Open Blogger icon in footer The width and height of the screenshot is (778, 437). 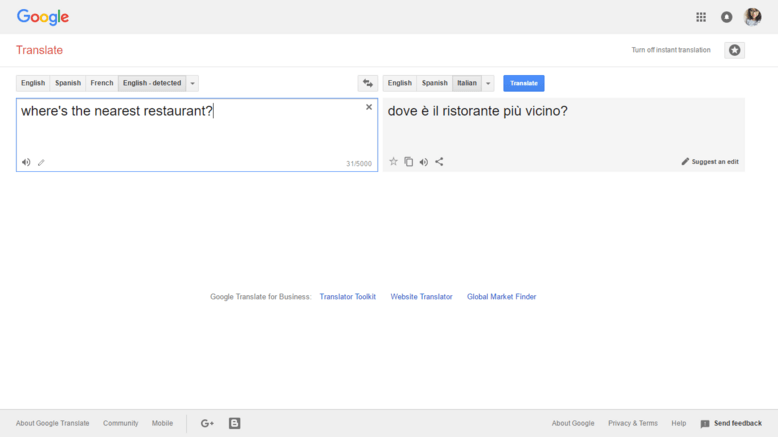234,423
